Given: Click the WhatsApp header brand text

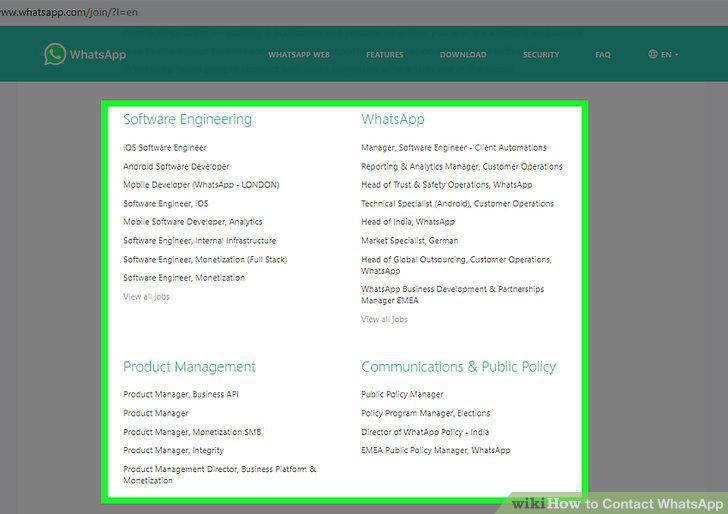Looking at the screenshot, I should (98, 54).
